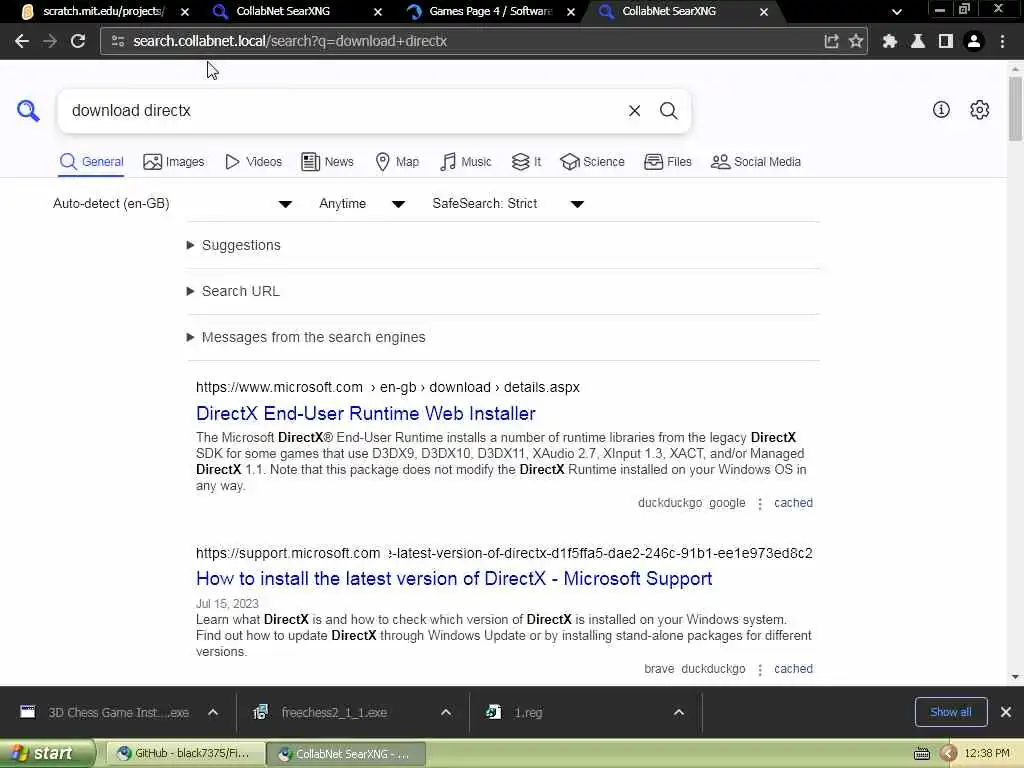Switch to Images category

[174, 161]
